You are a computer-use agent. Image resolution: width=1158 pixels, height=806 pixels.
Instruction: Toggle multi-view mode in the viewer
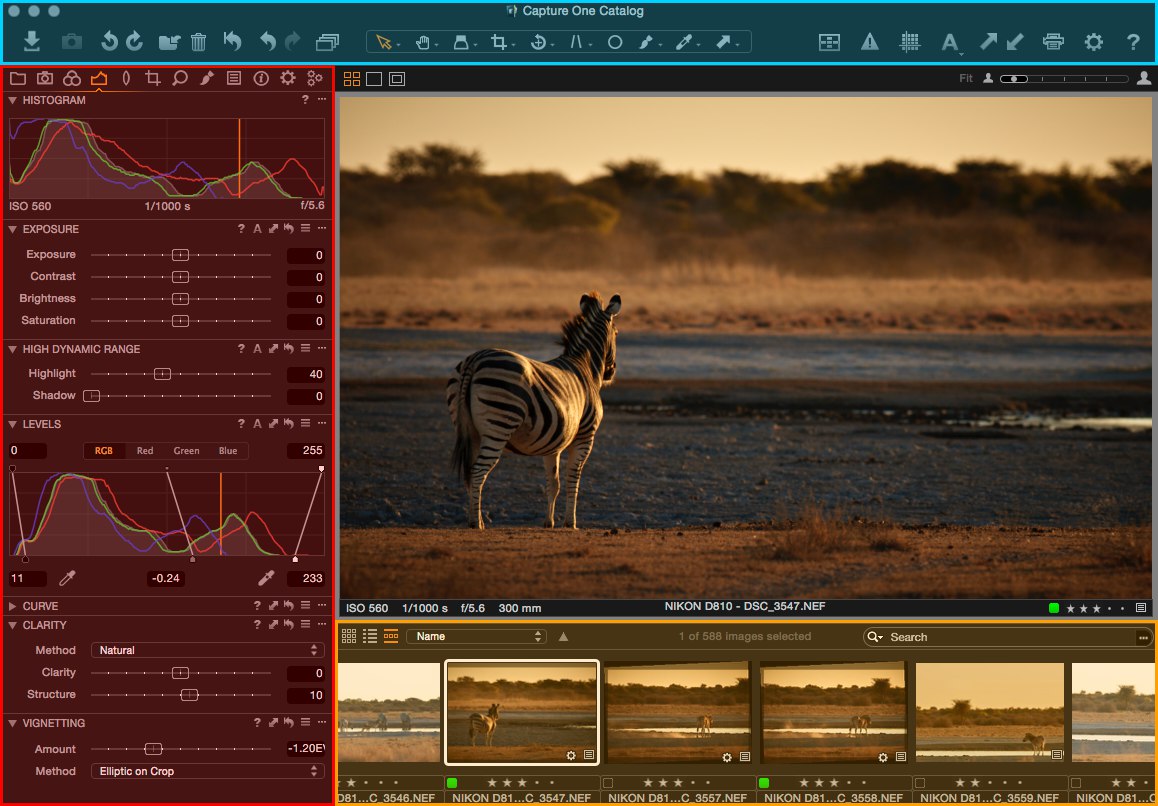[352, 79]
